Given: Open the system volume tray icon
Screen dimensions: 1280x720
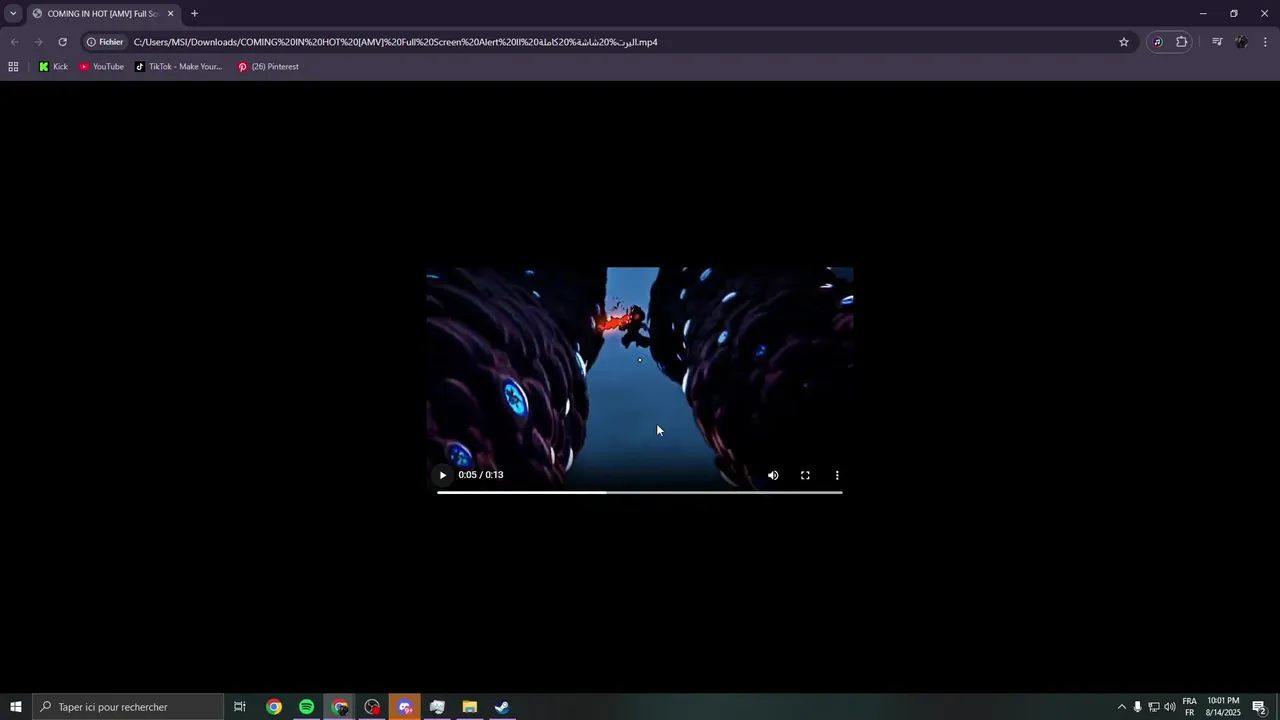Looking at the screenshot, I should (x=1170, y=707).
